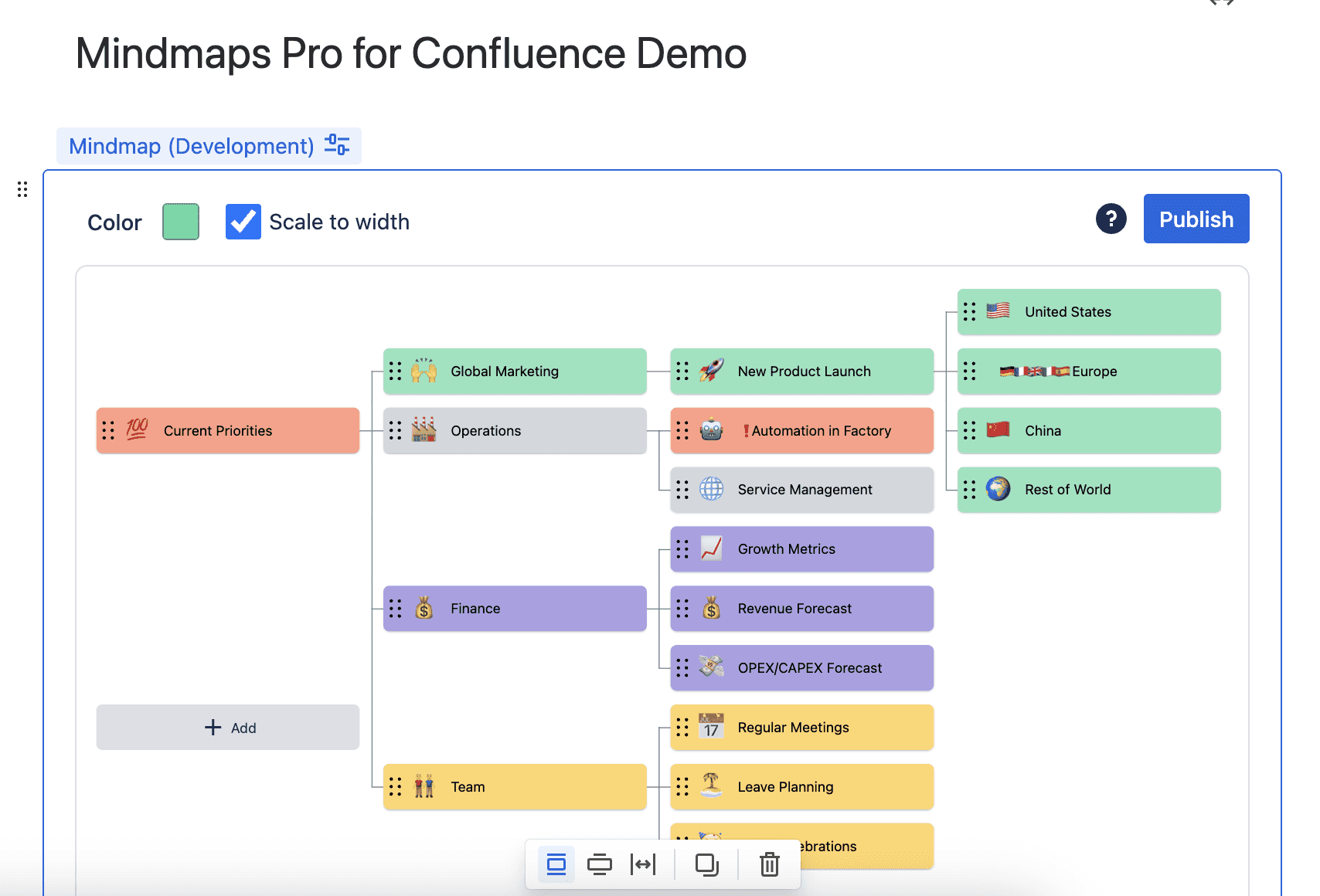This screenshot has height=896, width=1320.
Task: Choose the full-width layout icon
Action: [x=643, y=864]
